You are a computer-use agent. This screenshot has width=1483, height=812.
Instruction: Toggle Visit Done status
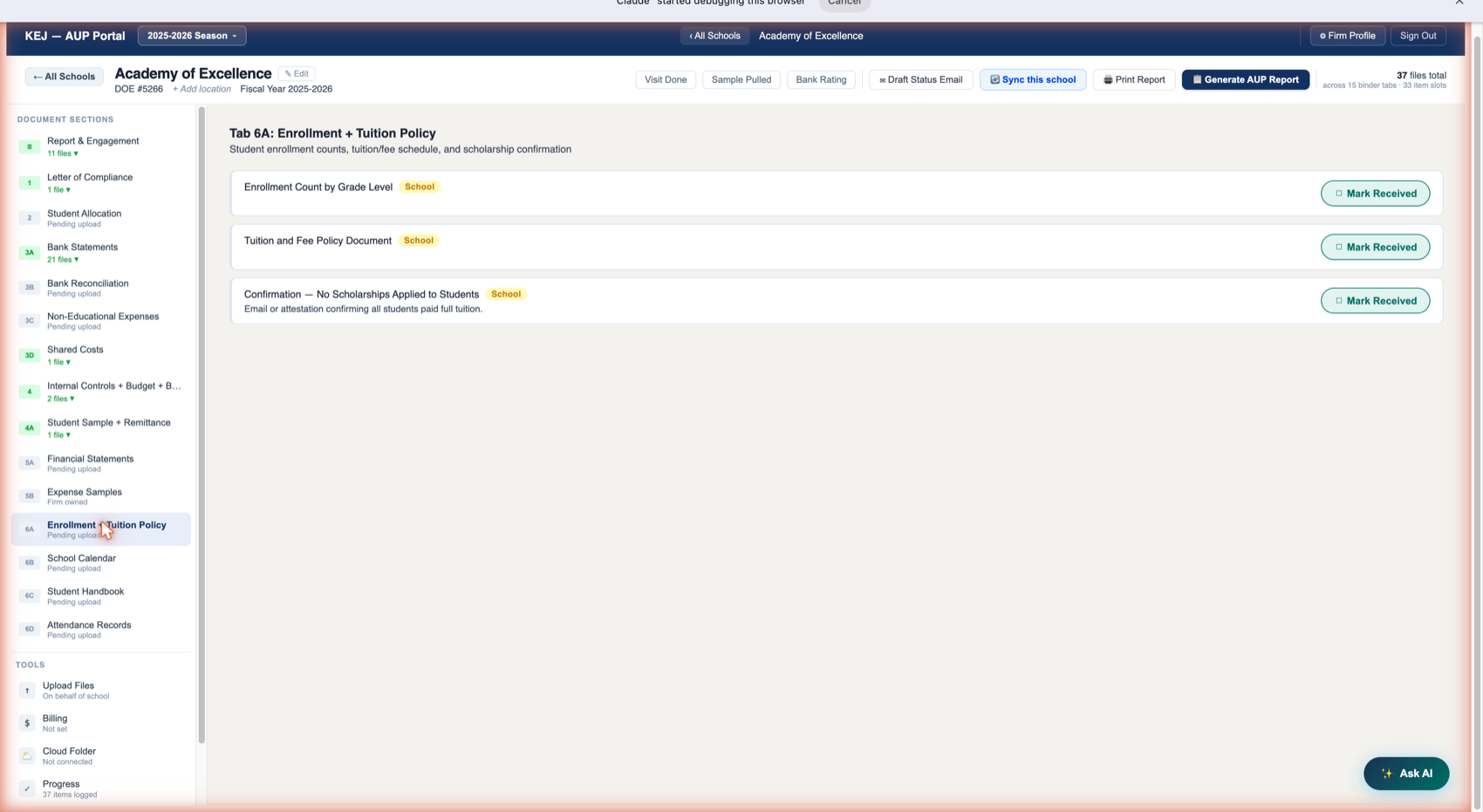[666, 79]
